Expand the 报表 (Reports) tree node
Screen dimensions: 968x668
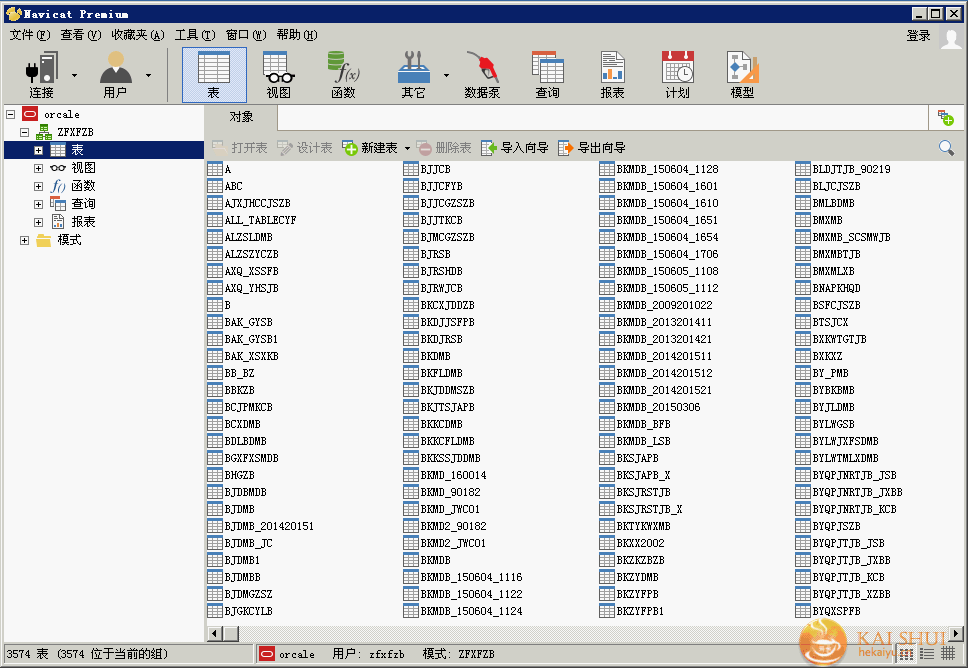pyautogui.click(x=38, y=222)
